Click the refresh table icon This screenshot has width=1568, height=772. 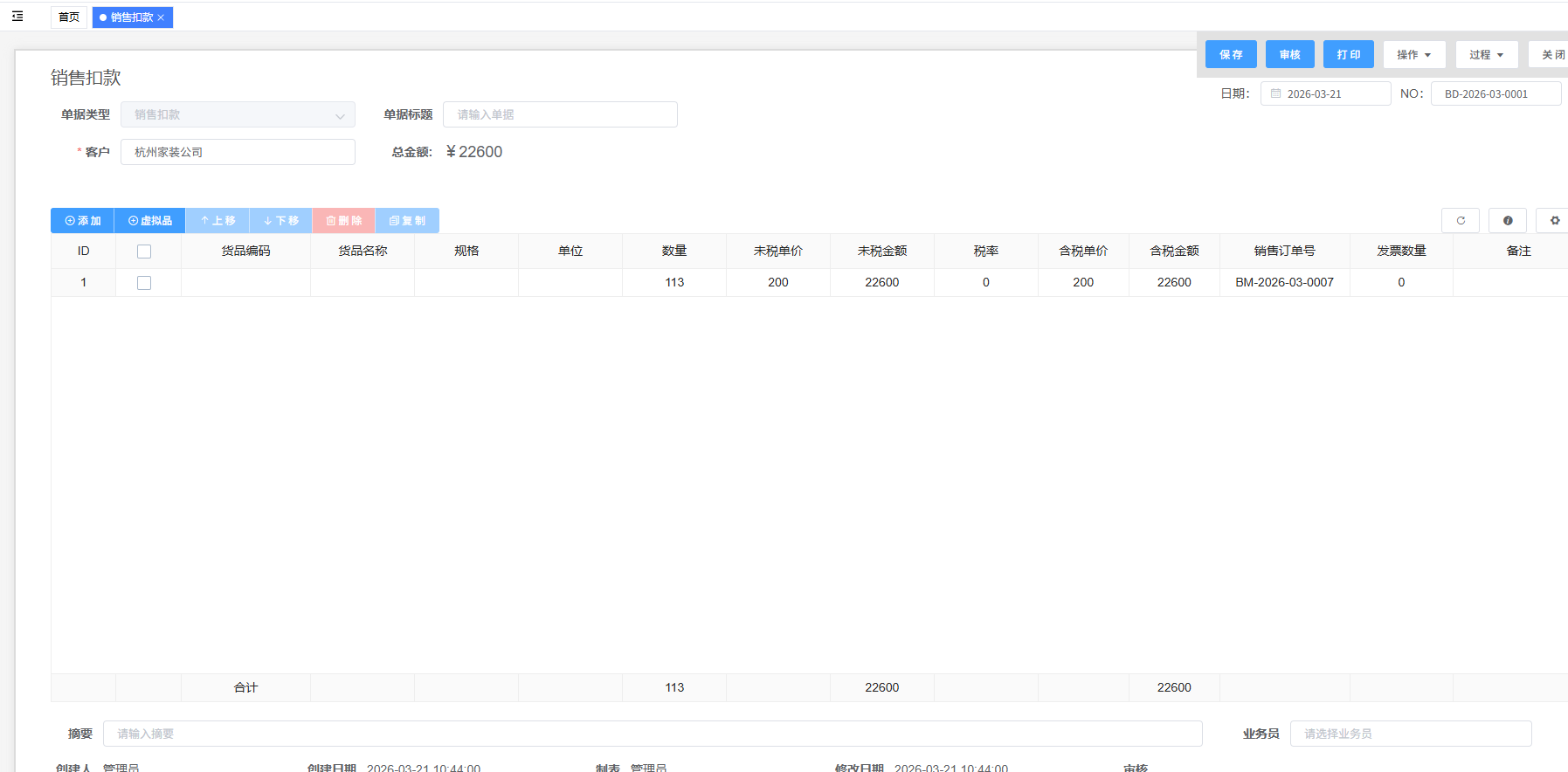tap(1460, 221)
